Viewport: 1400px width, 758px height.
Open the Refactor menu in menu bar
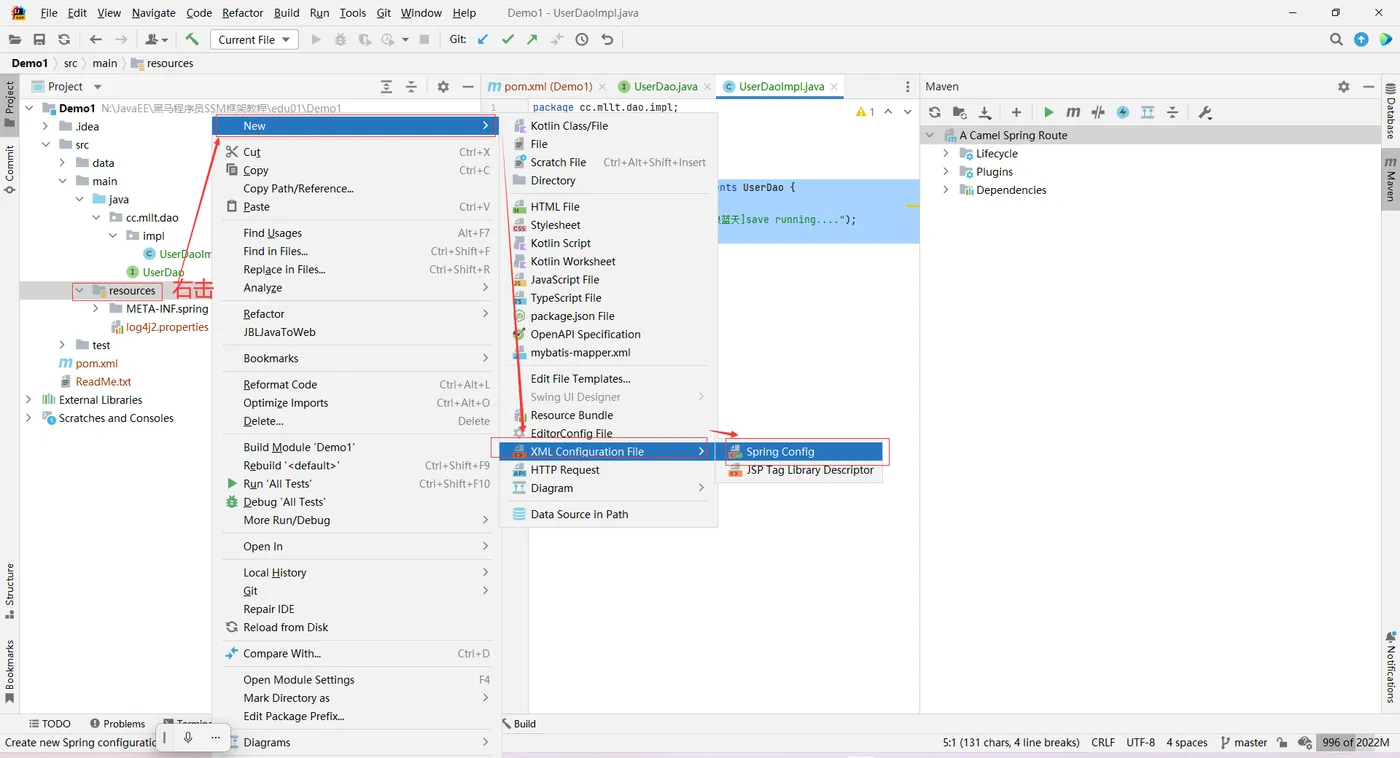point(243,13)
